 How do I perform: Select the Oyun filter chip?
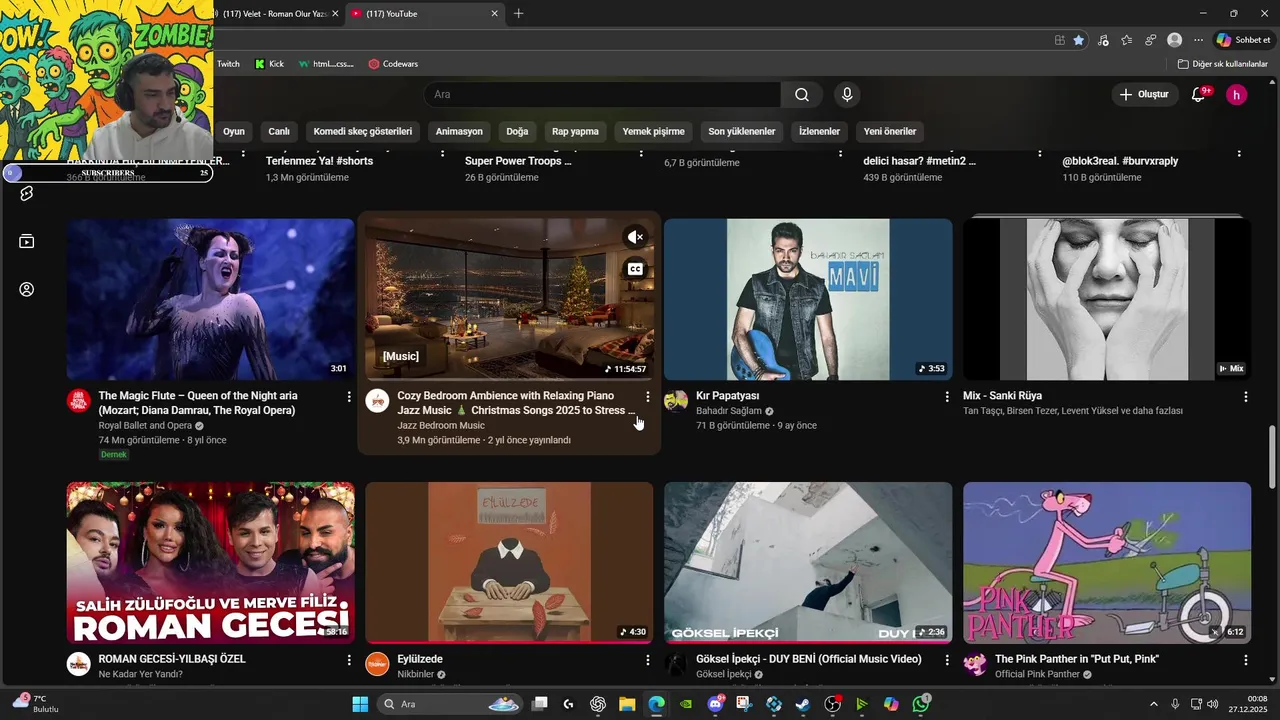(x=234, y=131)
